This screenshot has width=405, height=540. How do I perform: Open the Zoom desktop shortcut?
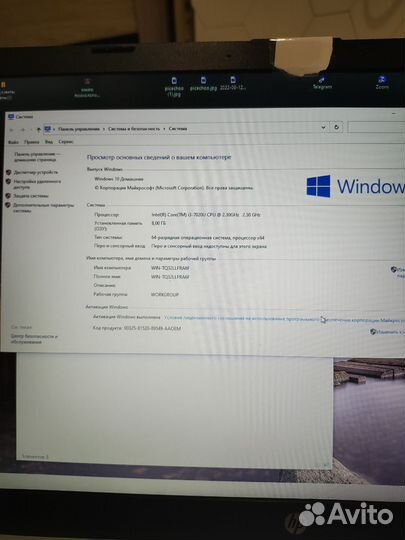382,83
